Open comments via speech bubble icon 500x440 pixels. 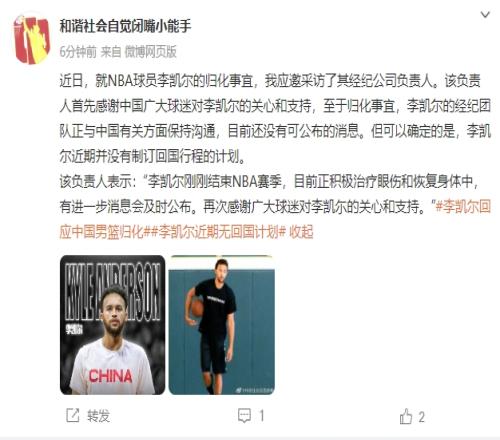[244, 416]
